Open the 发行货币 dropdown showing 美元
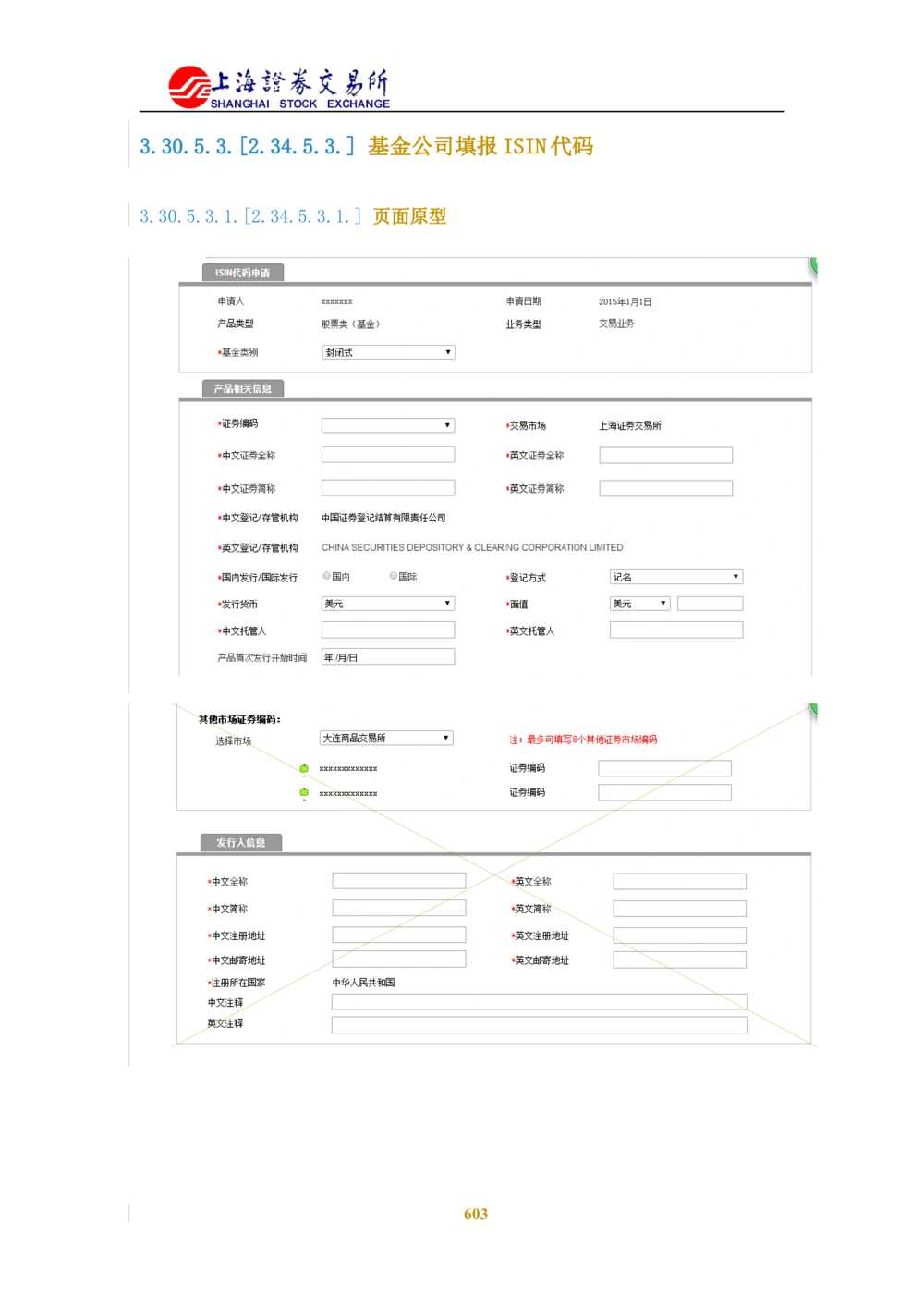Screen dimensions: 924x1308 [387, 603]
